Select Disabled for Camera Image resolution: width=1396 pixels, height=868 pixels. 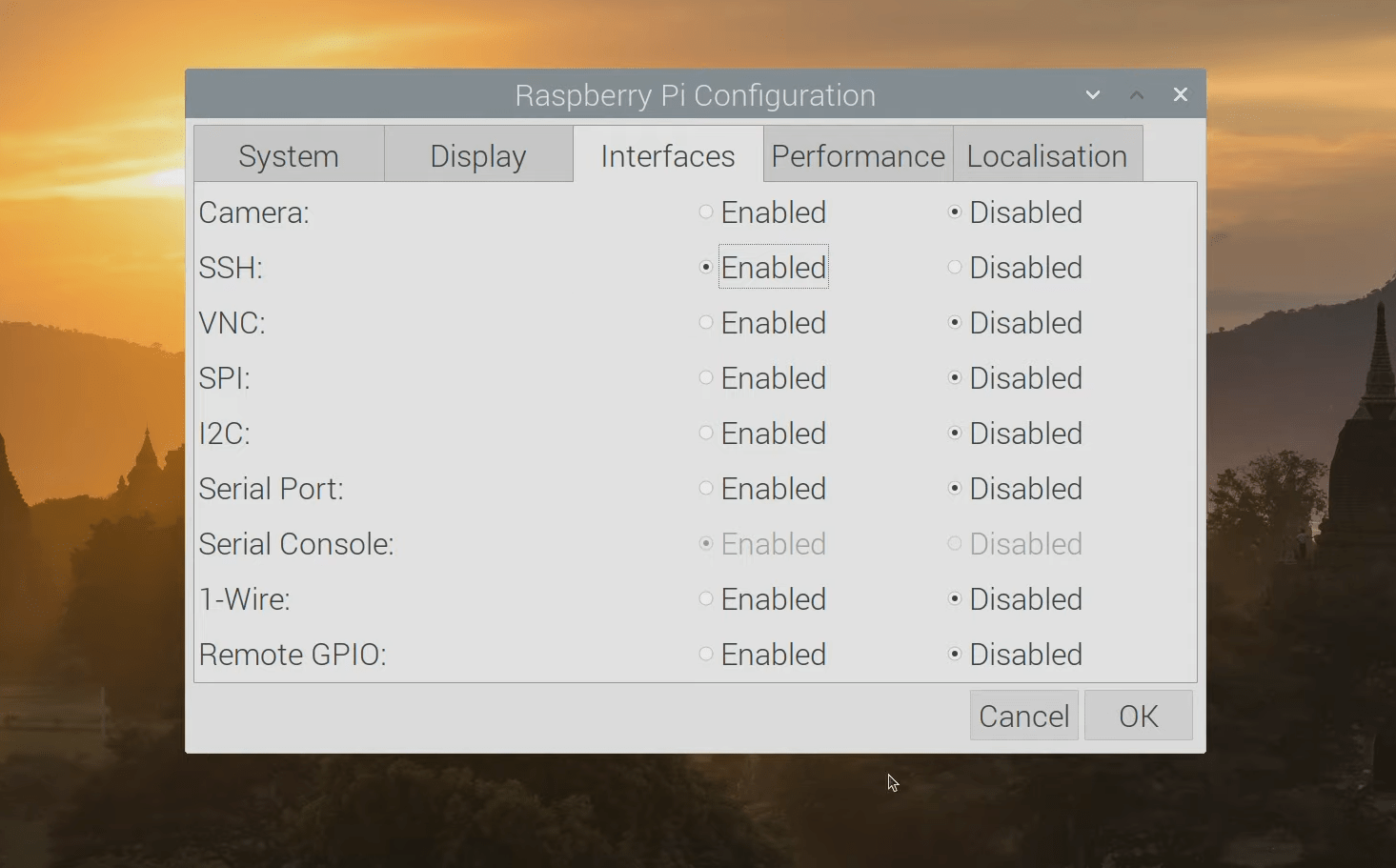point(1015,212)
